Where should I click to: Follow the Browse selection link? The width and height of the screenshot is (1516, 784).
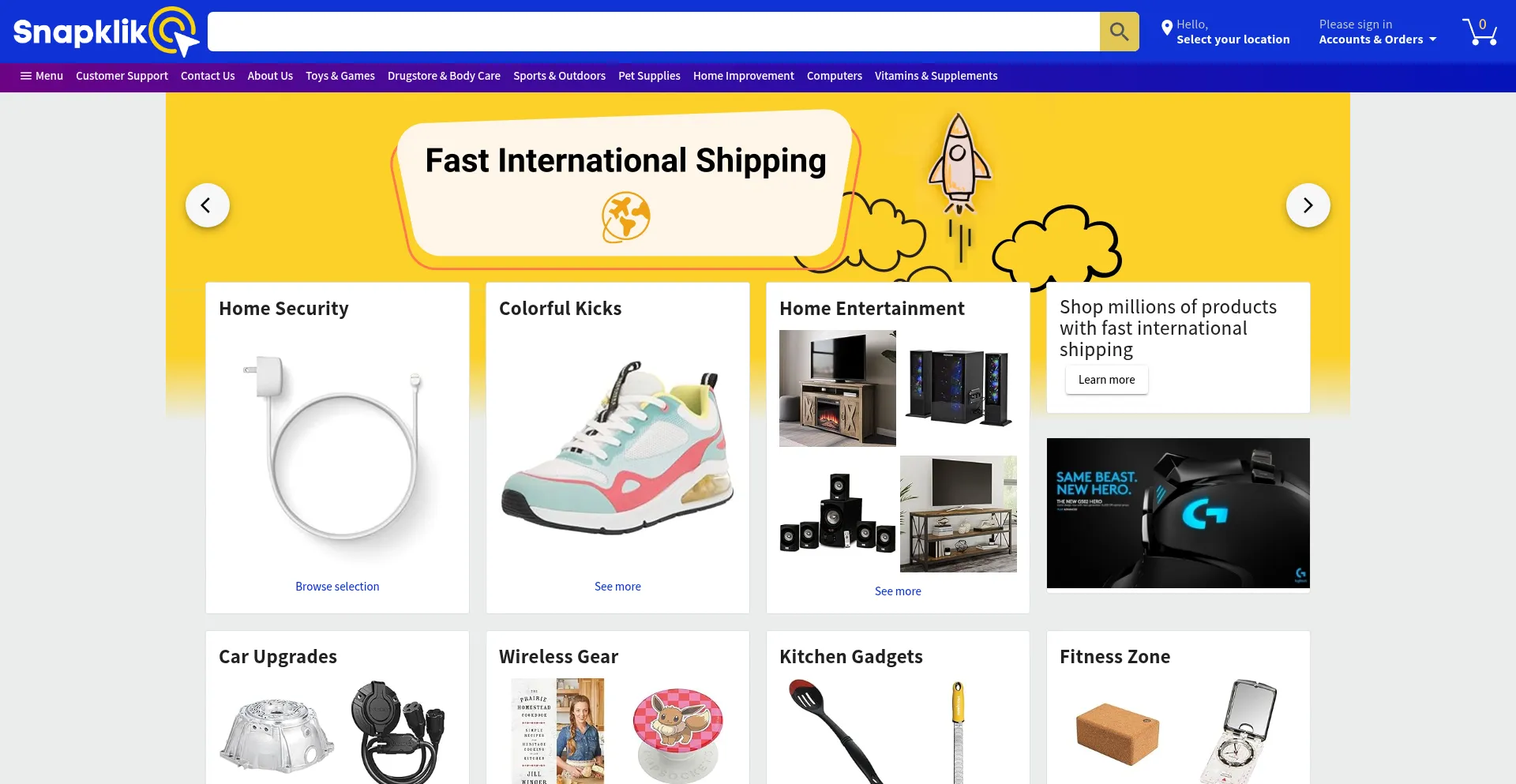pos(337,587)
